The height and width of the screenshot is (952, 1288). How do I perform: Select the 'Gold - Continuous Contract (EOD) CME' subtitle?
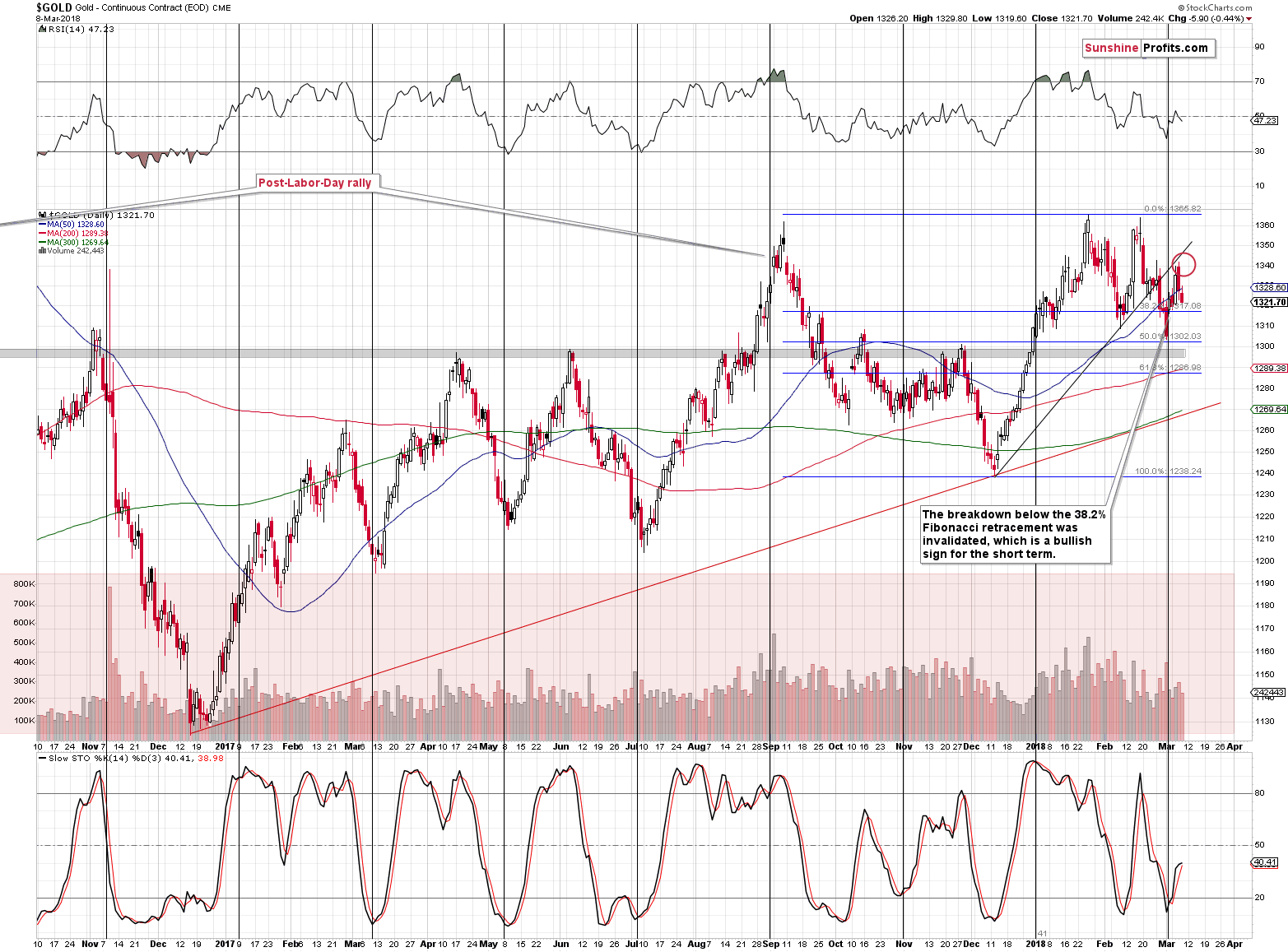click(x=153, y=7)
